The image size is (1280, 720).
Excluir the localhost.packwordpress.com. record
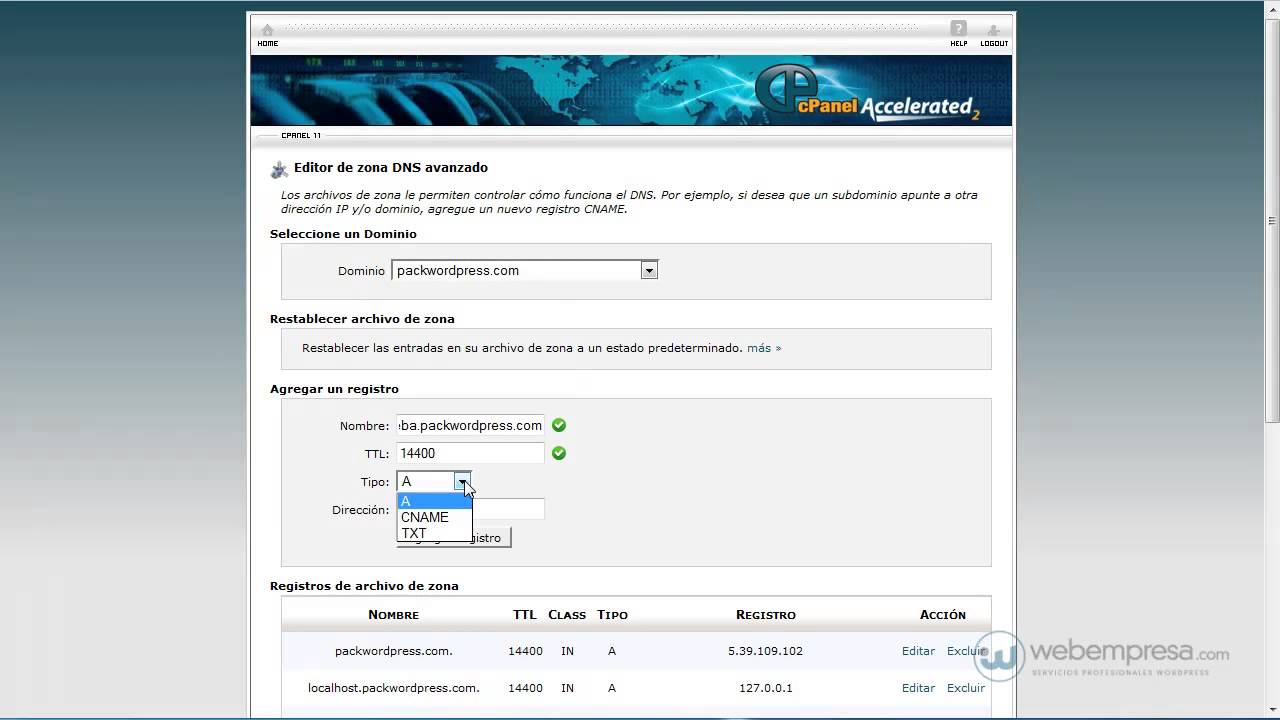(x=966, y=688)
